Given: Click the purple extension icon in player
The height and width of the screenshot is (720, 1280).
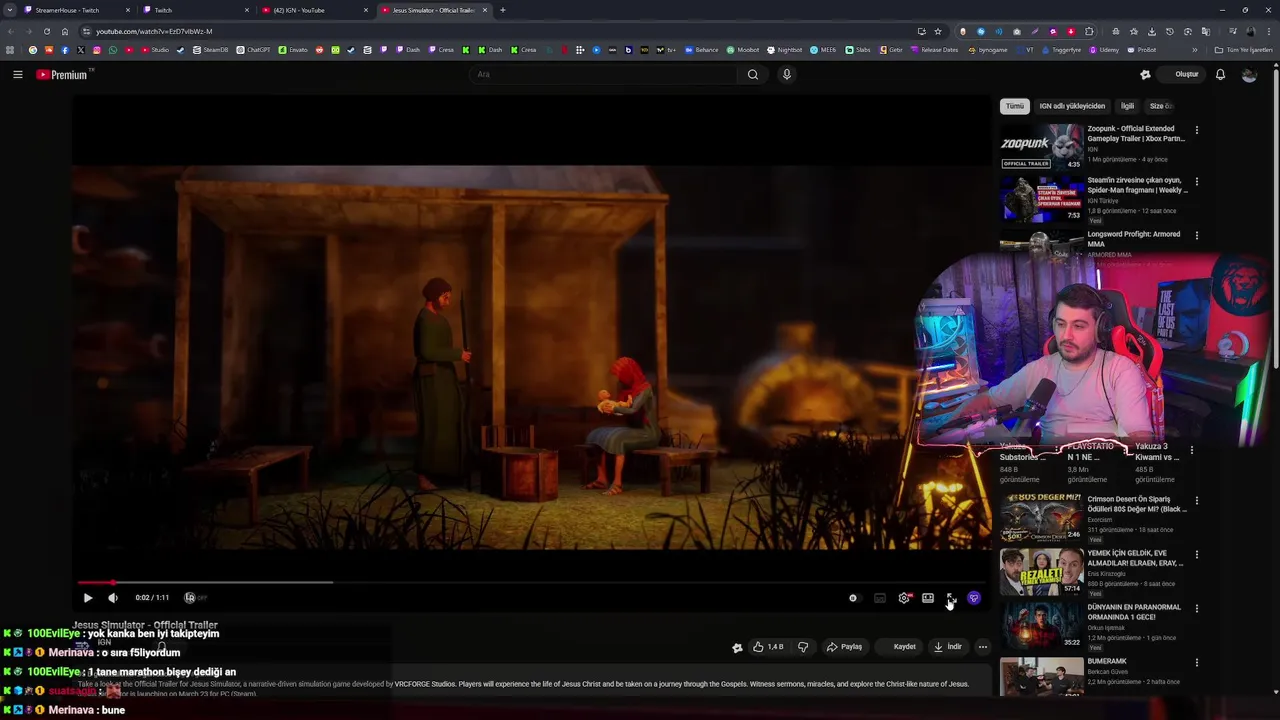Looking at the screenshot, I should 974,598.
